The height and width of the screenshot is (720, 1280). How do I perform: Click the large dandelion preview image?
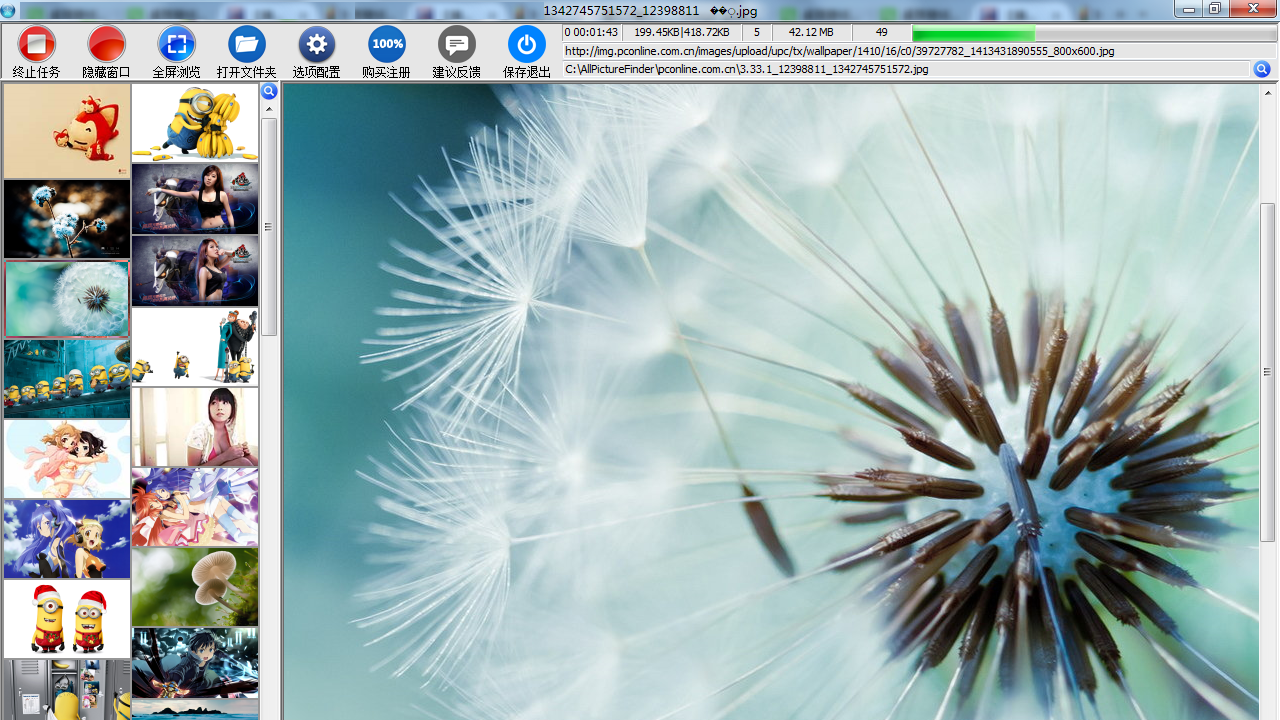coord(770,400)
